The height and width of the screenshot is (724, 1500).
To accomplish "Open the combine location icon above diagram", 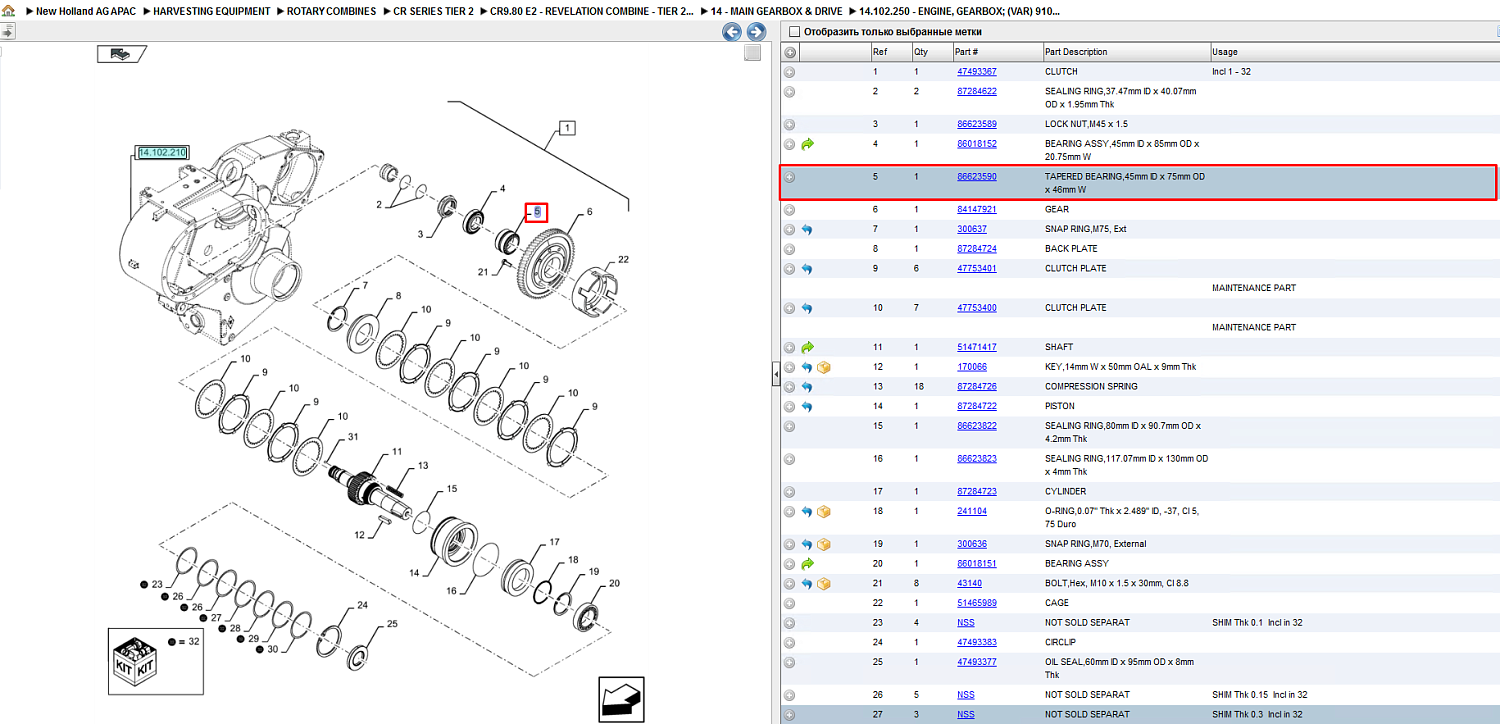I will click(x=121, y=54).
